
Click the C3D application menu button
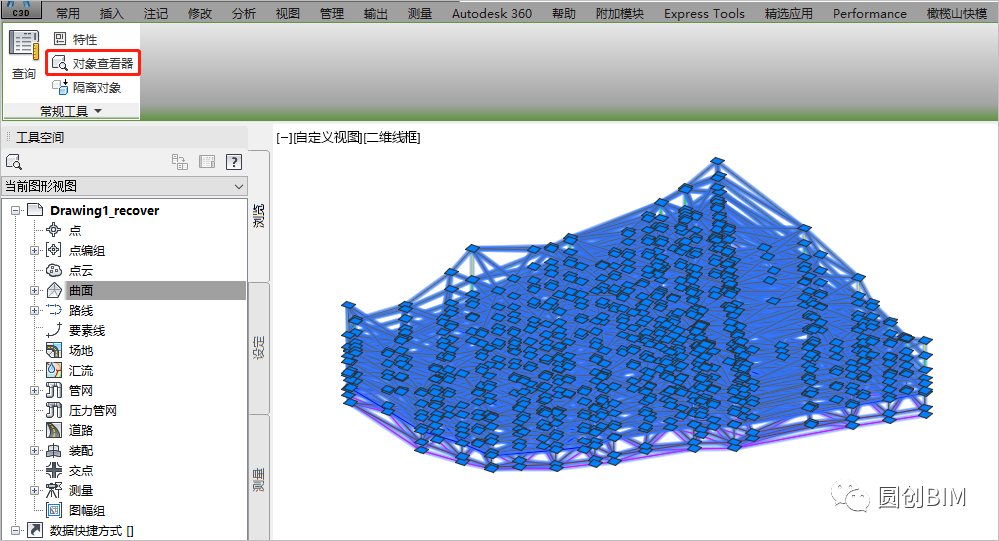pyautogui.click(x=20, y=10)
